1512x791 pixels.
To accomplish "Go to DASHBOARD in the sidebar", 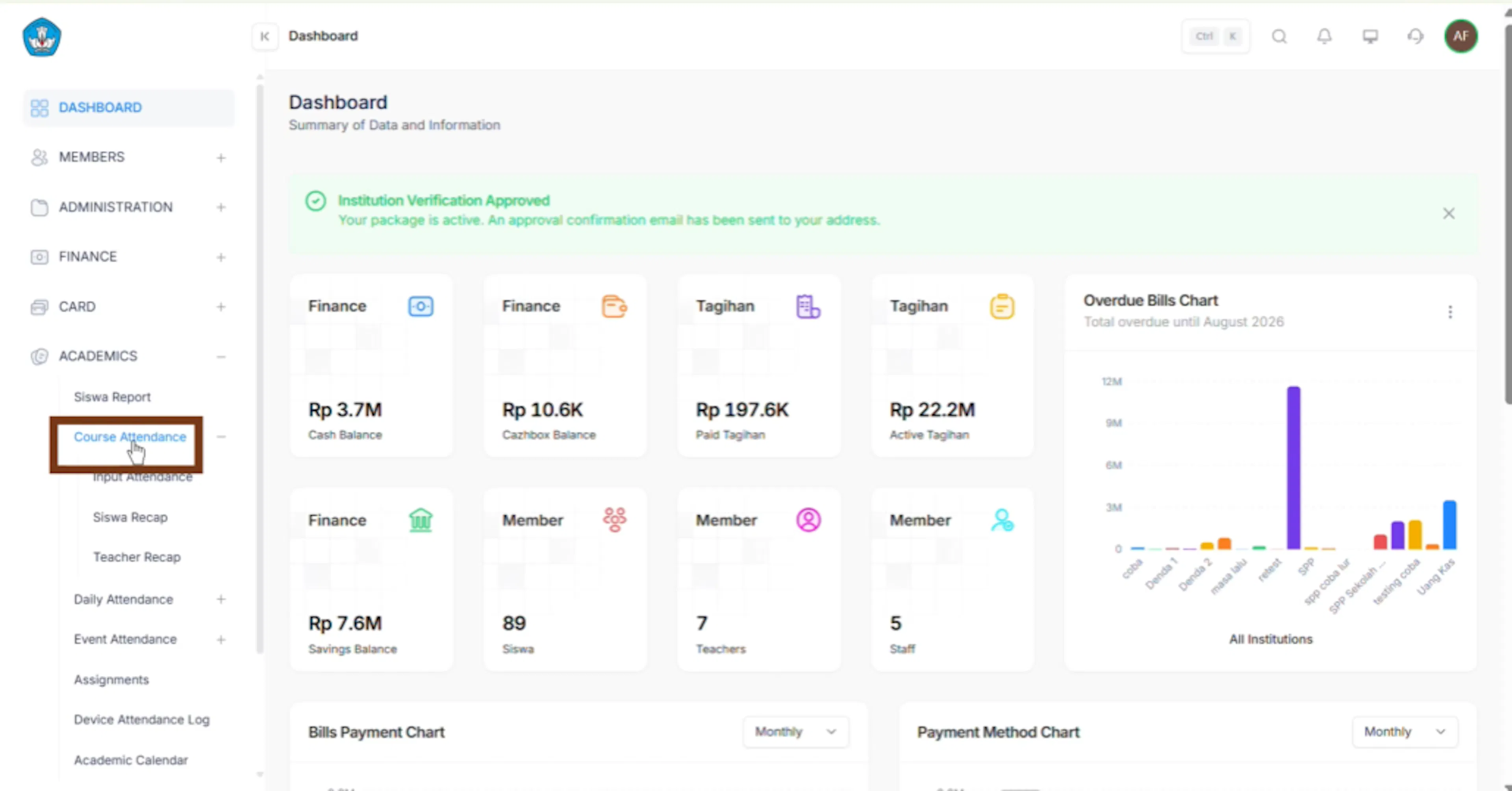I will pyautogui.click(x=128, y=108).
